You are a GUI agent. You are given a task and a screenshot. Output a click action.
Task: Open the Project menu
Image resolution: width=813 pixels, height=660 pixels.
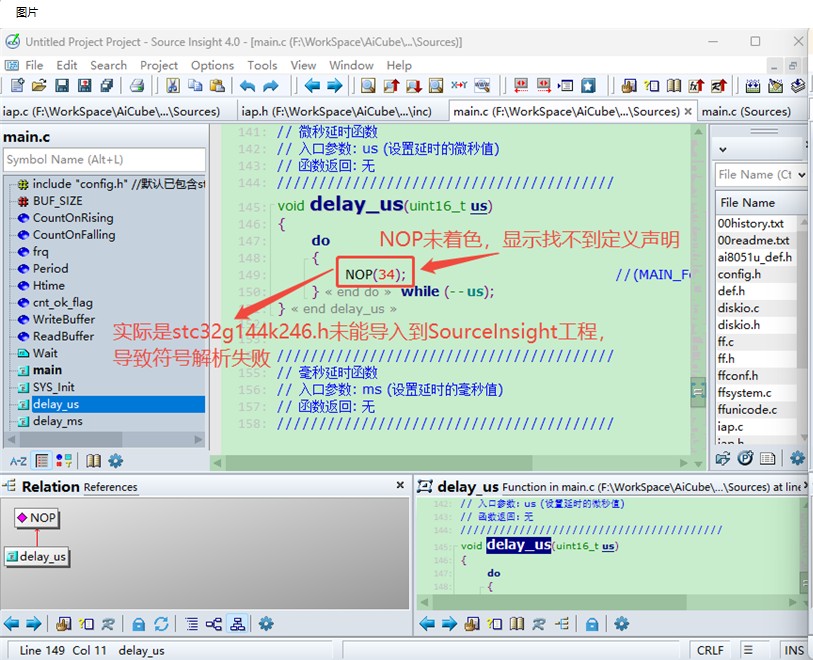tap(159, 65)
